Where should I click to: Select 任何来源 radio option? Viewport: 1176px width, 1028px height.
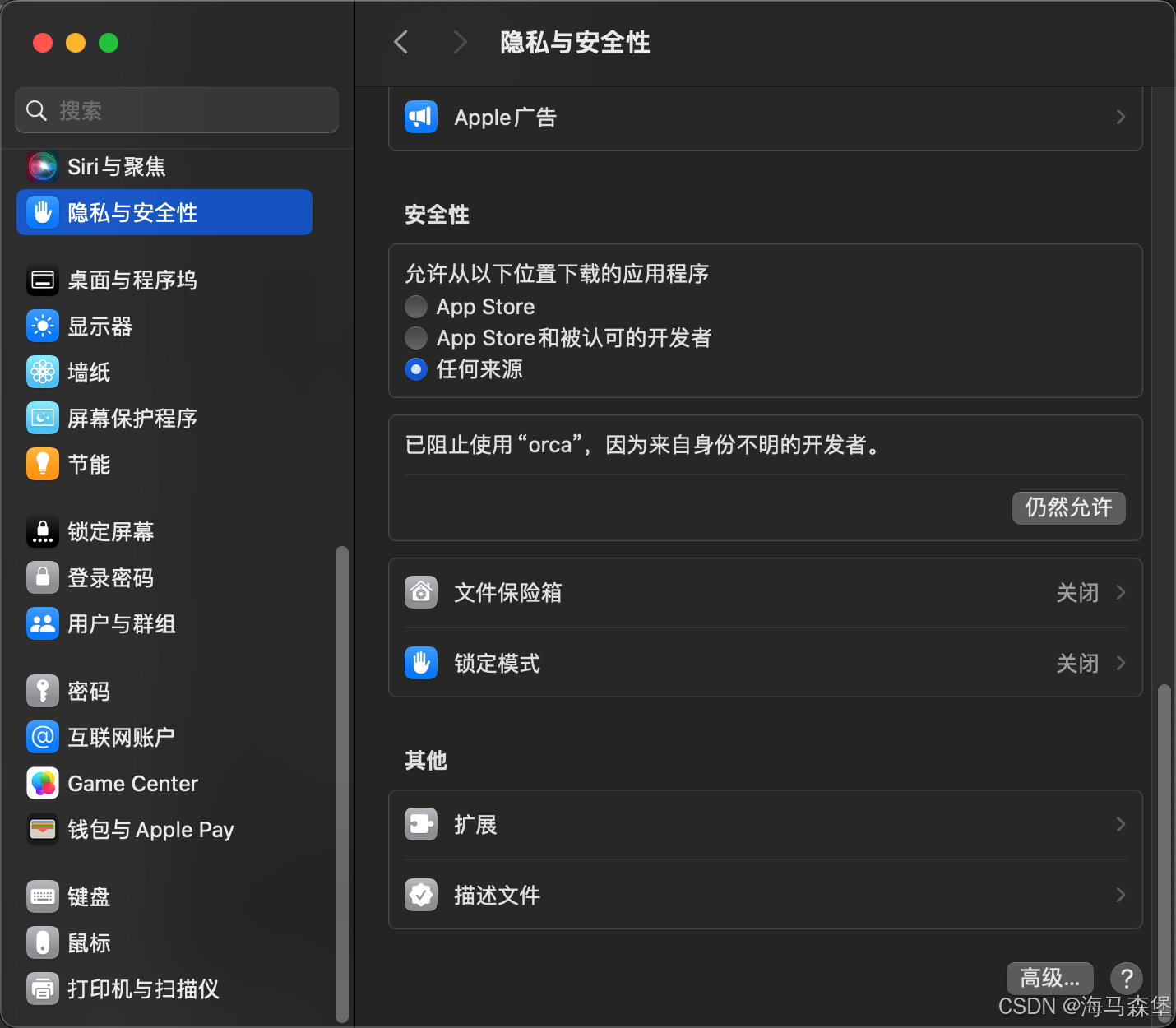tap(416, 369)
